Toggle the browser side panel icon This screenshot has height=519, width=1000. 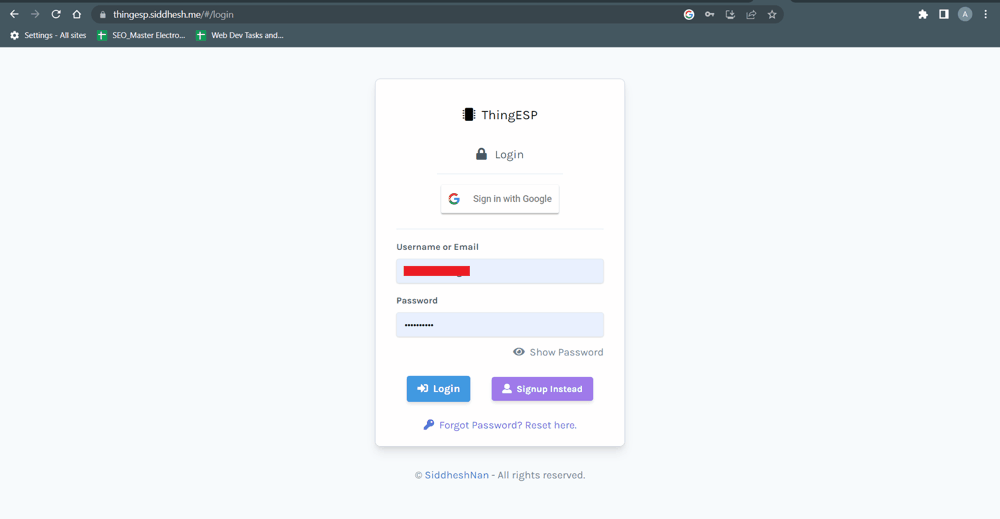coord(943,14)
